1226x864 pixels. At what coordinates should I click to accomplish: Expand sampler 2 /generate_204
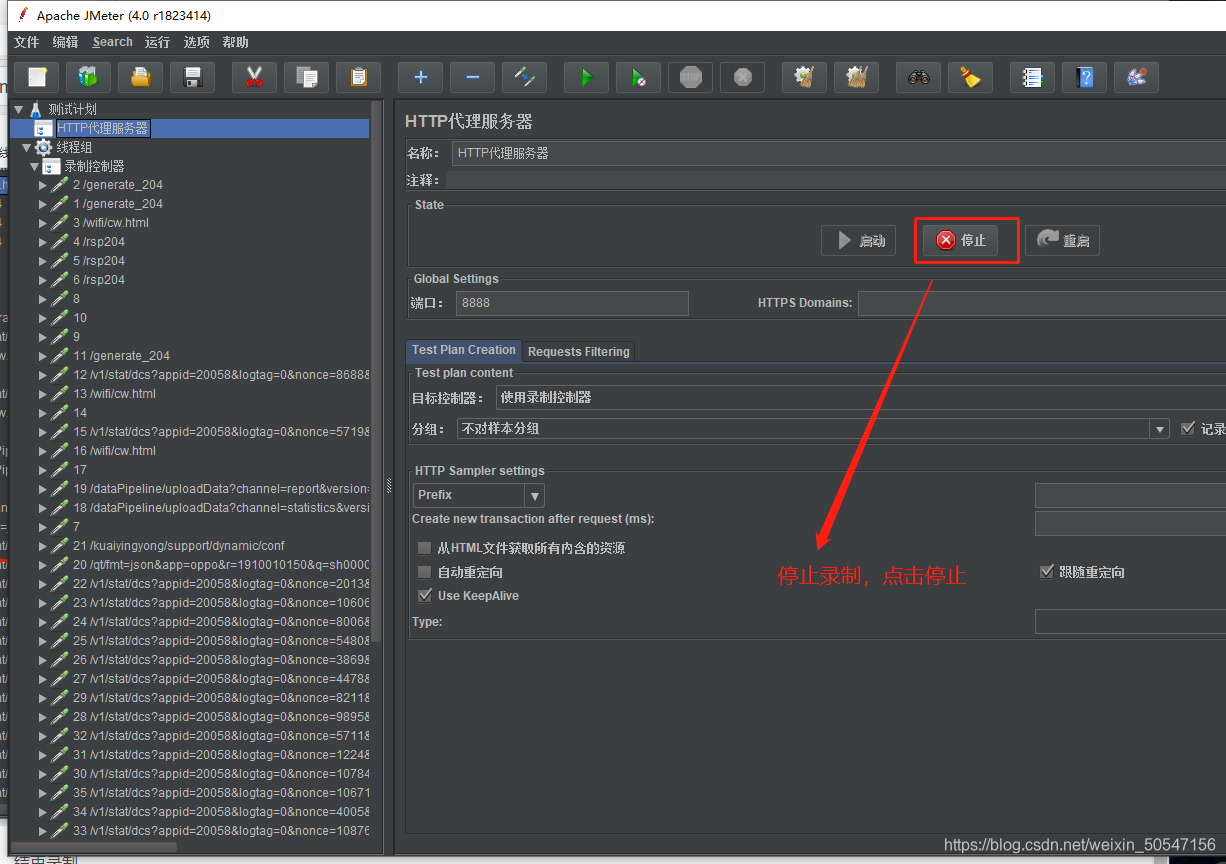43,185
